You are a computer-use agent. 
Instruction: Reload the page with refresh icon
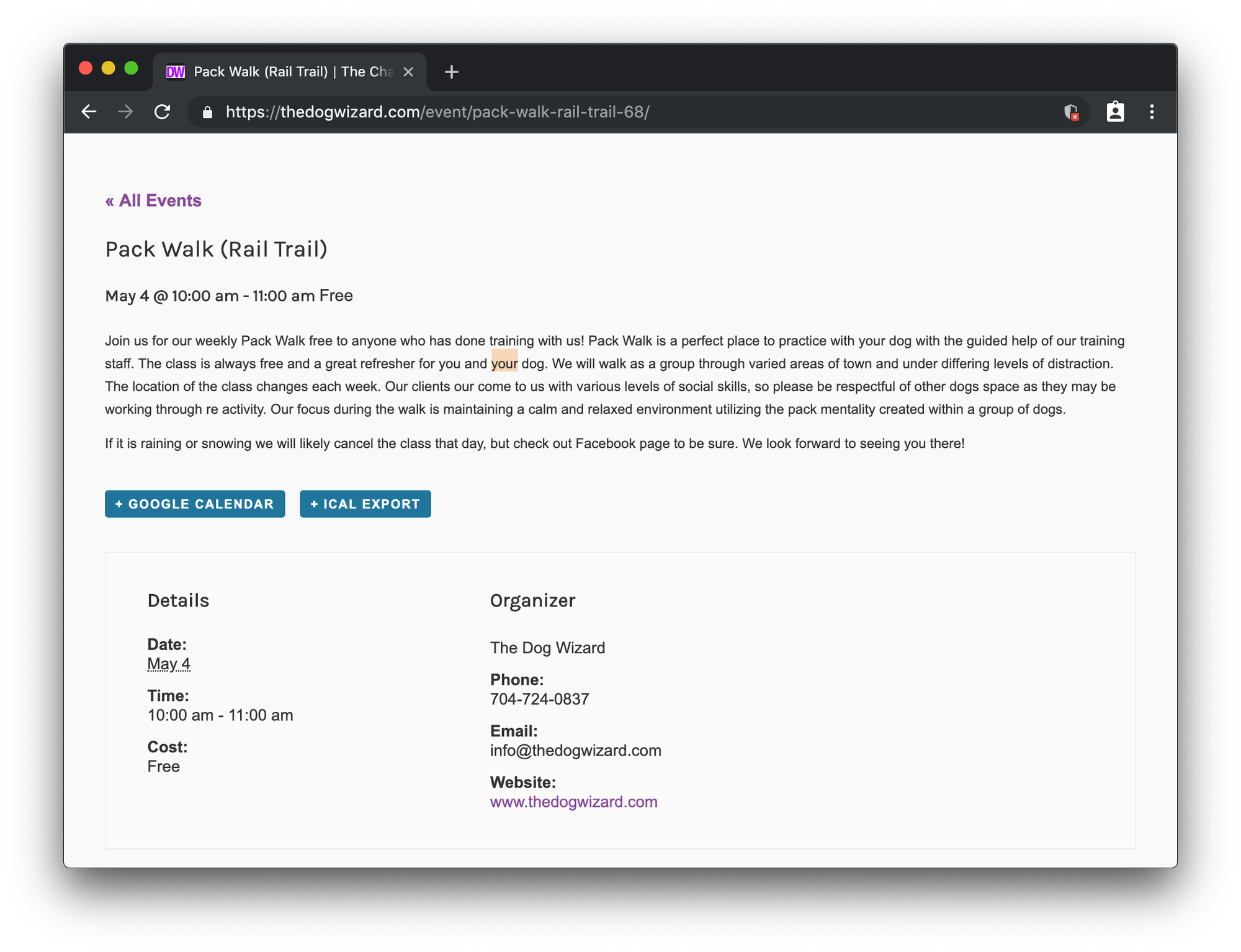(x=163, y=112)
